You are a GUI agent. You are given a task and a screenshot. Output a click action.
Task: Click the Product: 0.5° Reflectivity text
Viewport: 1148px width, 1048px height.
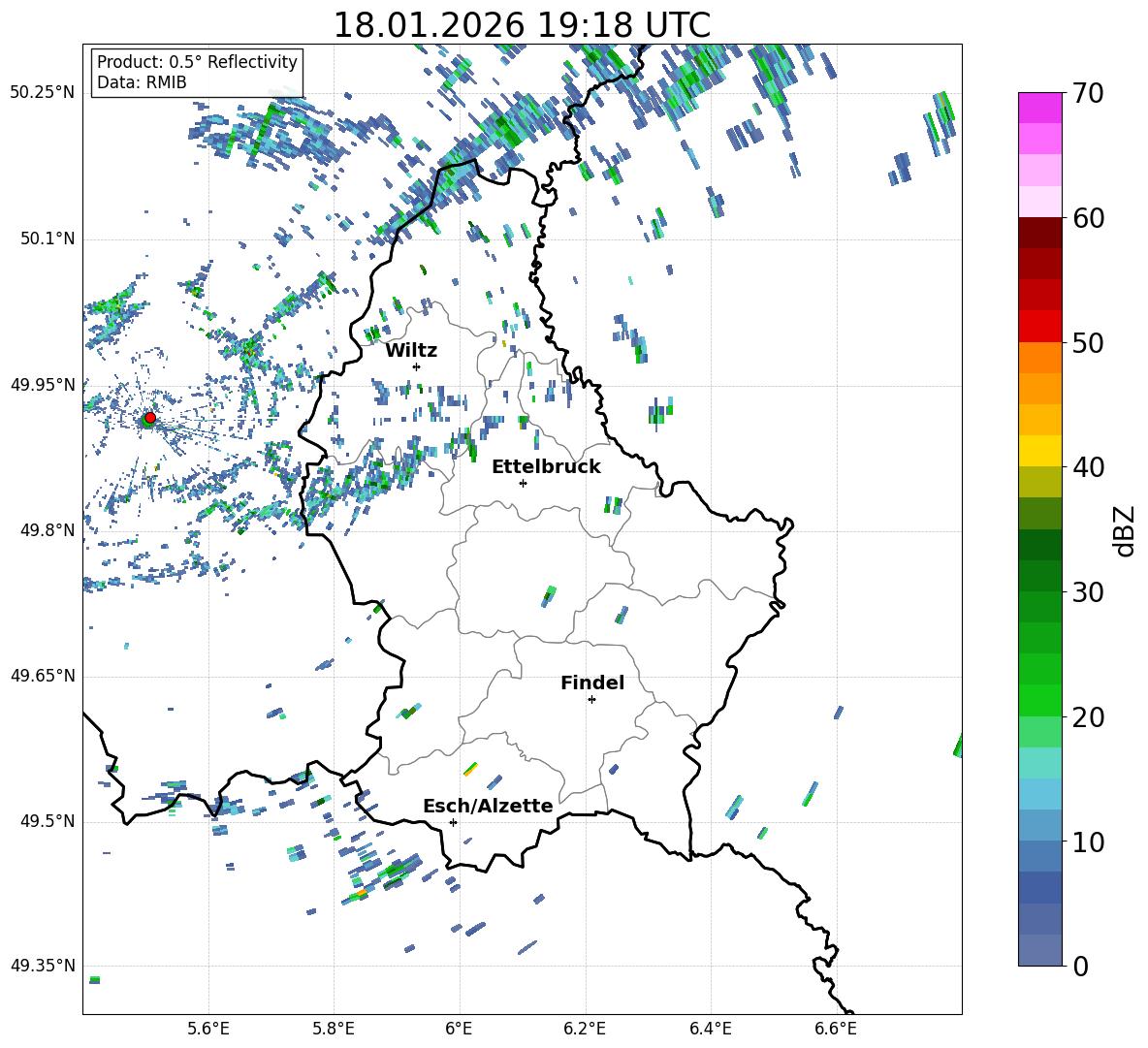[x=197, y=62]
